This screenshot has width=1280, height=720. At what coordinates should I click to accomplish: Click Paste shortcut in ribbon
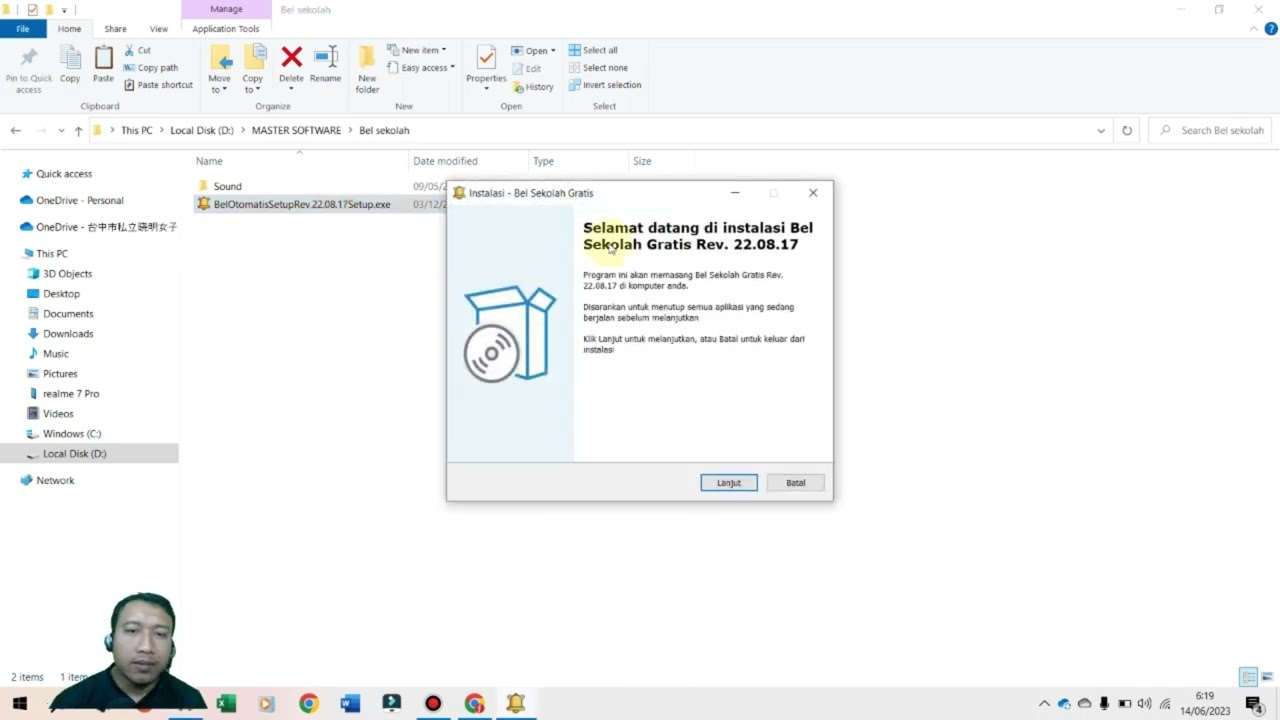(x=159, y=85)
